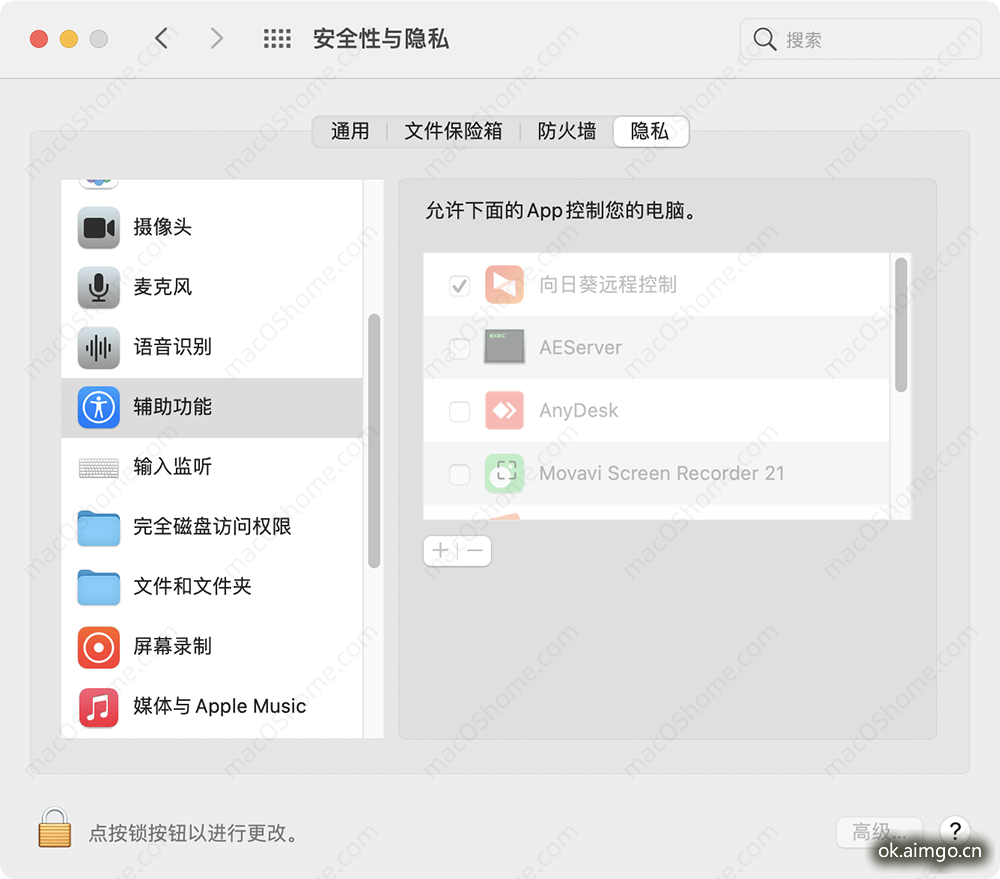This screenshot has height=879, width=1000.
Task: Enable AnyDesk accessibility access
Action: pos(459,411)
